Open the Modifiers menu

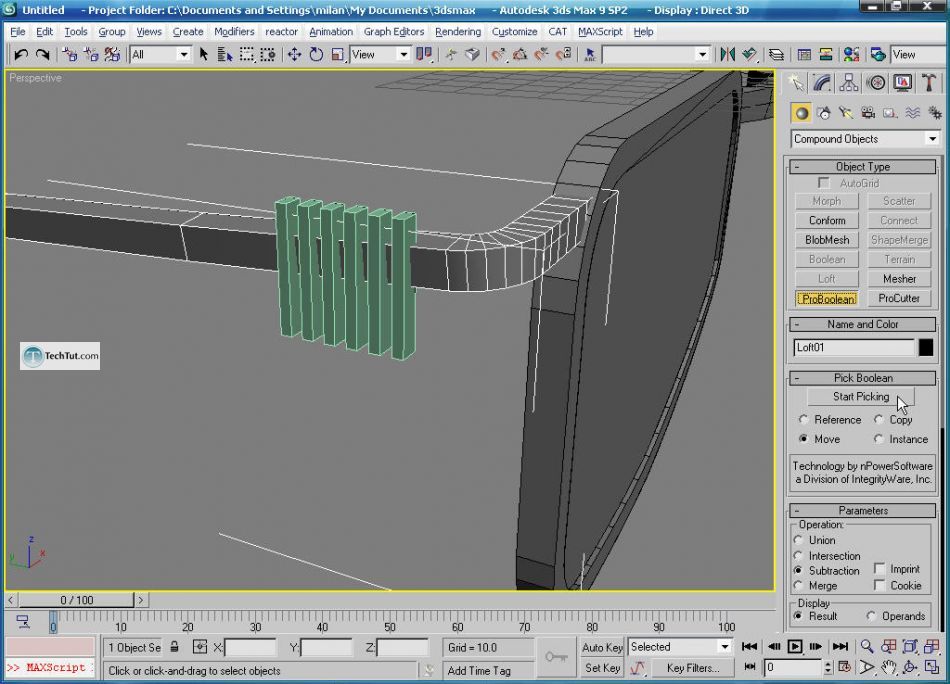[x=234, y=32]
